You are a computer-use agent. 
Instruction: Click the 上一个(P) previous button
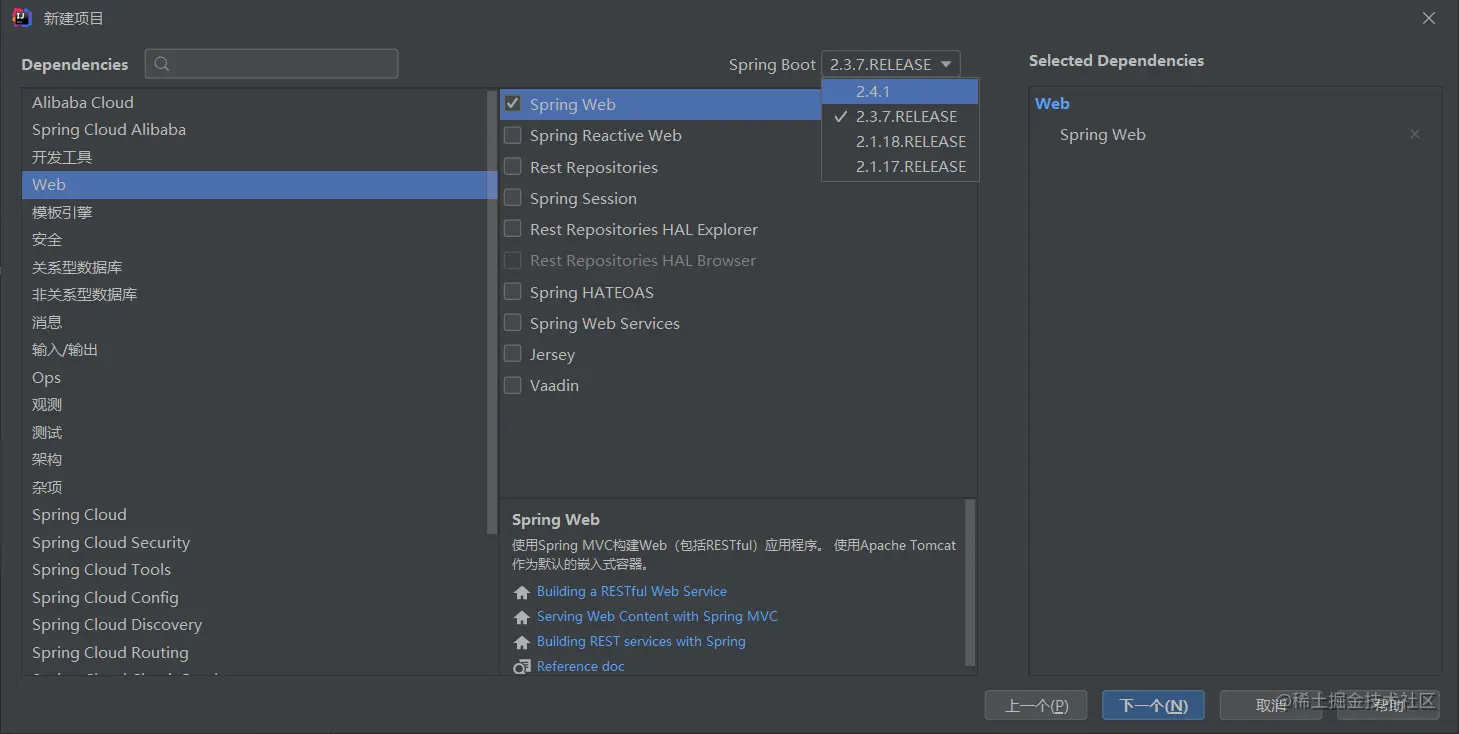[1036, 705]
